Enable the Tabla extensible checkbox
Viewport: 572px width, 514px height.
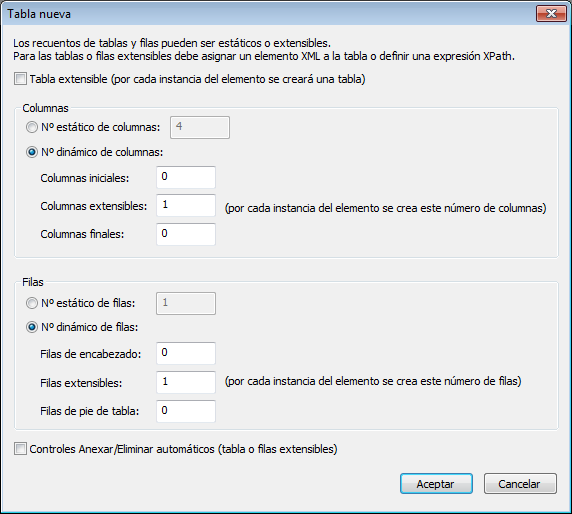coord(20,79)
